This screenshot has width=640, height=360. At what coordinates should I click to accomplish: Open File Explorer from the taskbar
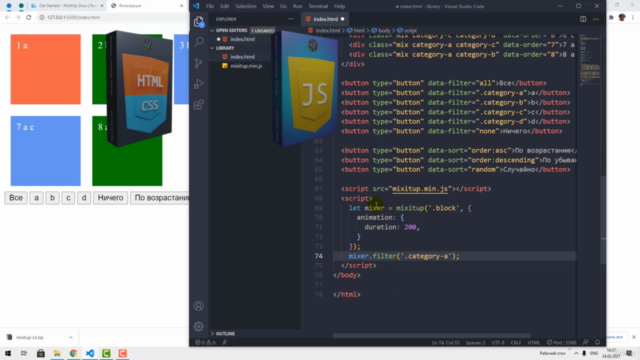[57, 353]
